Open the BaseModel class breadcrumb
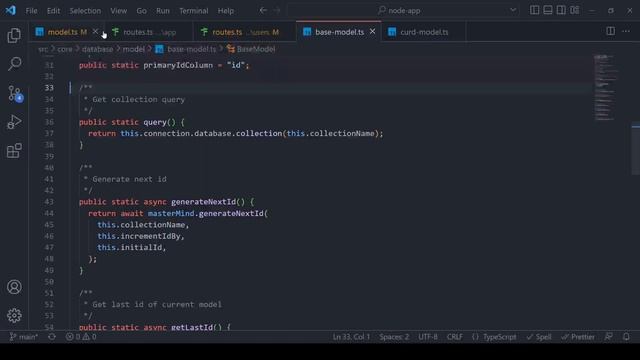This screenshot has height=360, width=640. point(251,49)
